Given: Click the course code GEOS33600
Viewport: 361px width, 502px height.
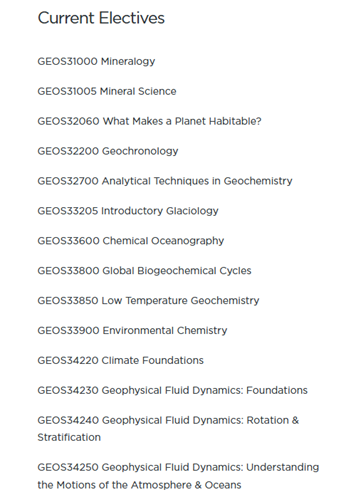Looking at the screenshot, I should pyautogui.click(x=68, y=241).
